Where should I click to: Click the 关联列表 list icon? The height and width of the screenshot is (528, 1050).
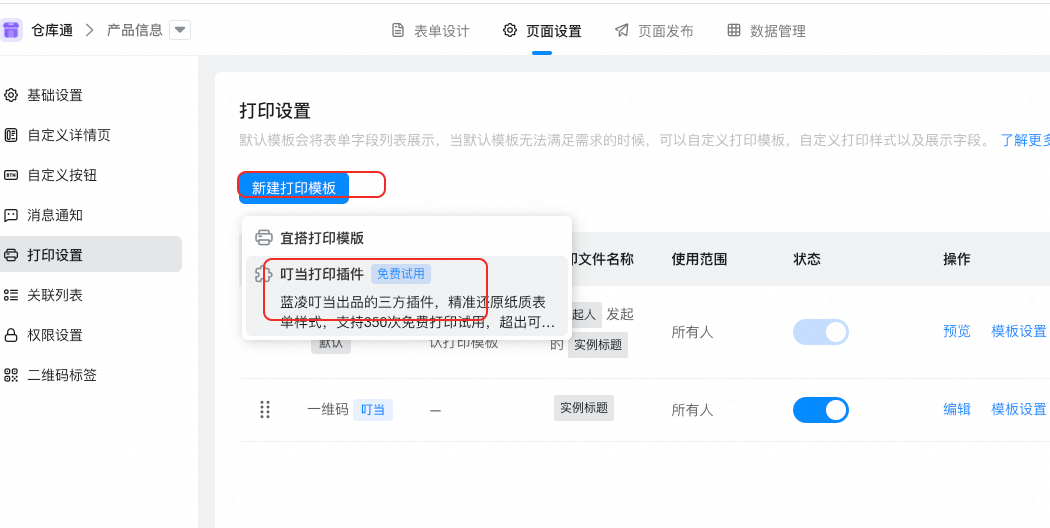(11, 295)
